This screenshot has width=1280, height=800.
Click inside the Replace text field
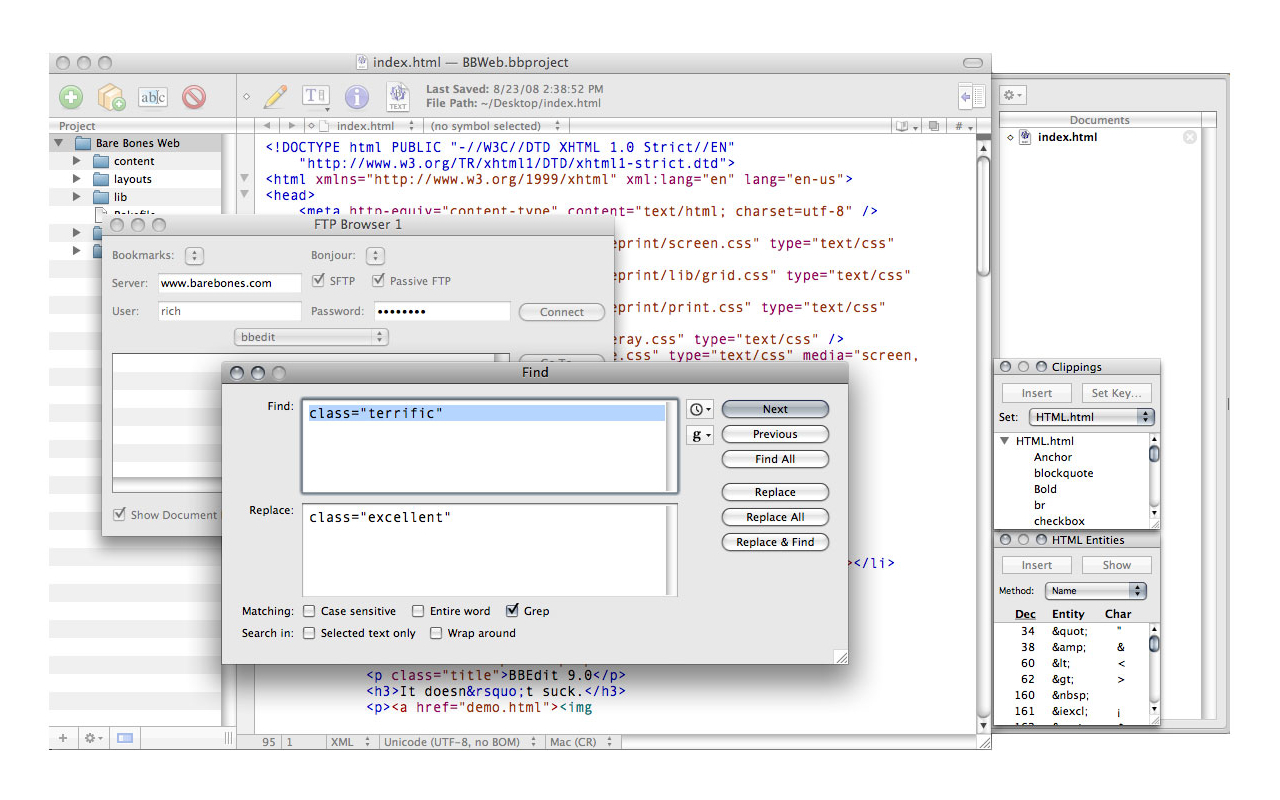click(x=489, y=549)
